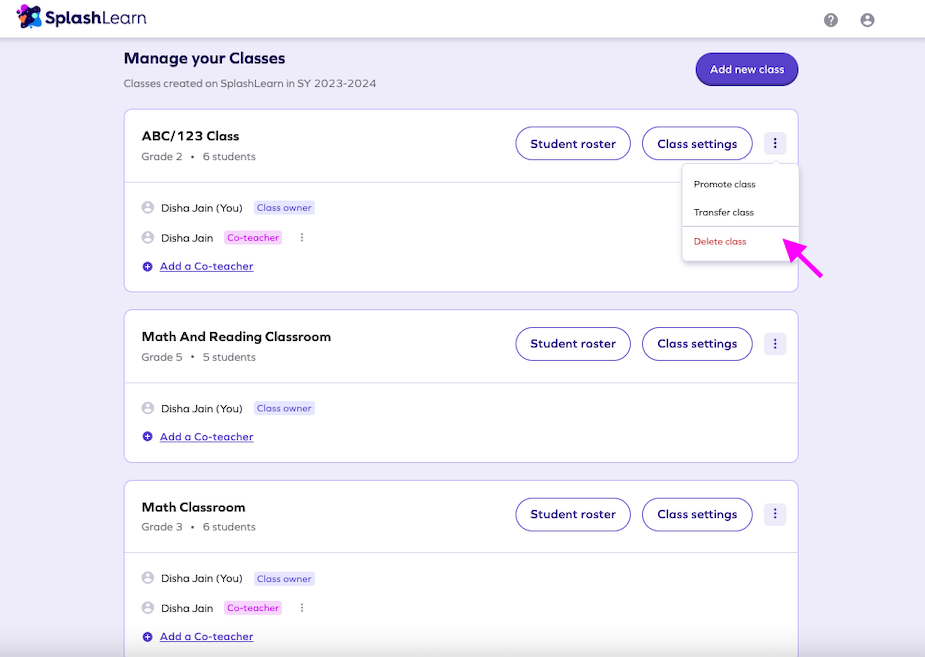Open the user account profile icon
Screen dimensions: 925x657
(867, 20)
